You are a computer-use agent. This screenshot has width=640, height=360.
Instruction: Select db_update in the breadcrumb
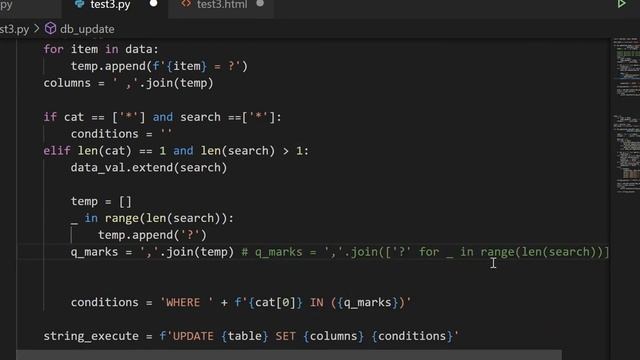pyautogui.click(x=87, y=29)
